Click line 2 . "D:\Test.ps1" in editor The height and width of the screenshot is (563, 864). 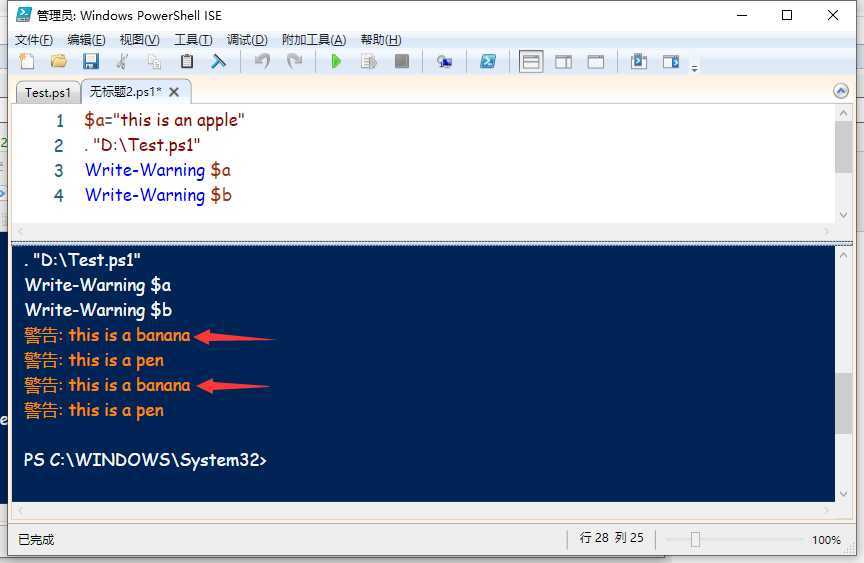142,145
